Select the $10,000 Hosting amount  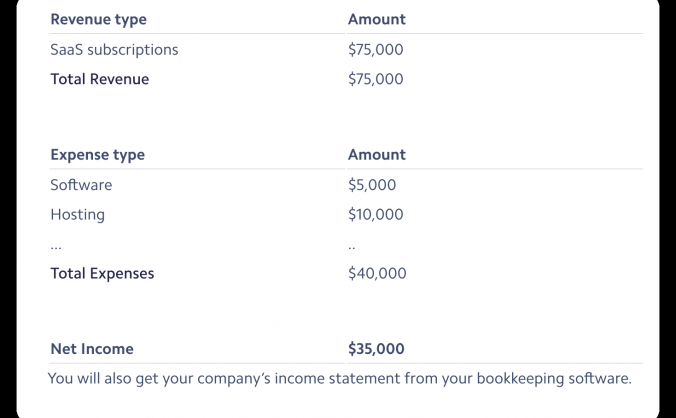coord(375,214)
